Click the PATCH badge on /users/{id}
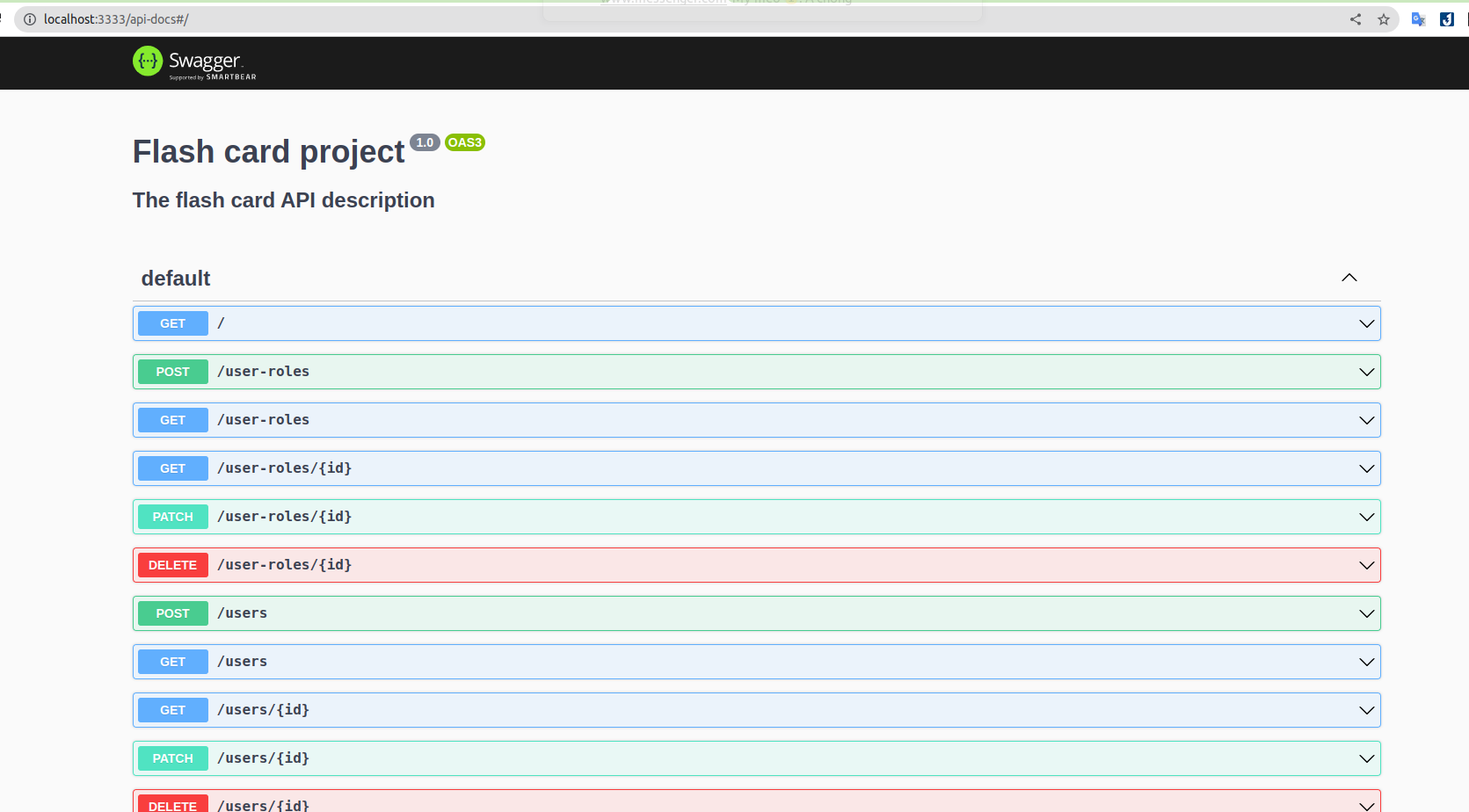 click(172, 758)
